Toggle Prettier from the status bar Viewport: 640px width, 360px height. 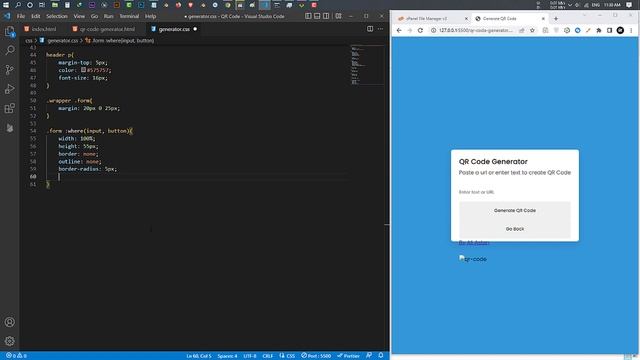pyautogui.click(x=348, y=356)
